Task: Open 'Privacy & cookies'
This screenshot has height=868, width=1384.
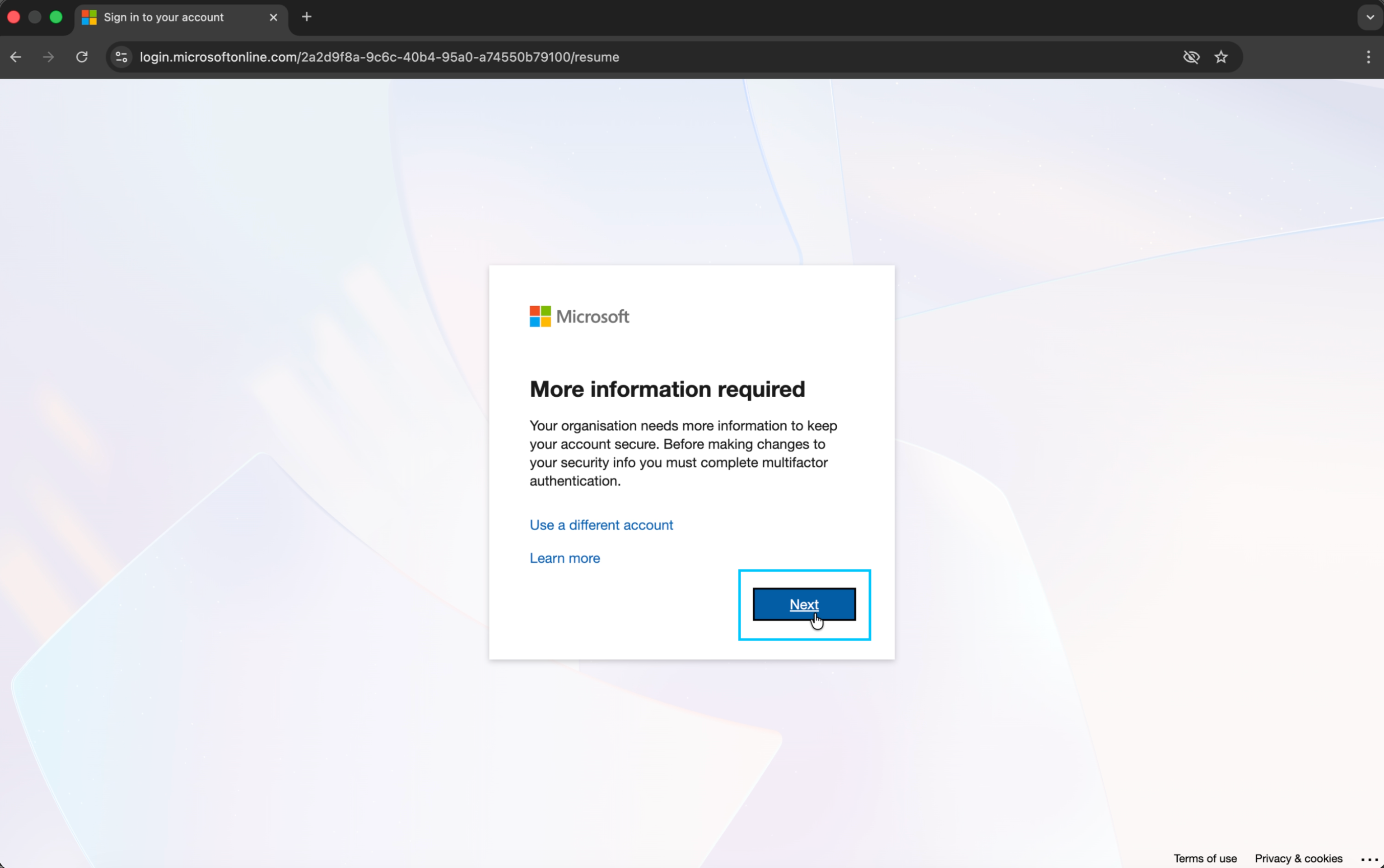Action: pyautogui.click(x=1299, y=858)
